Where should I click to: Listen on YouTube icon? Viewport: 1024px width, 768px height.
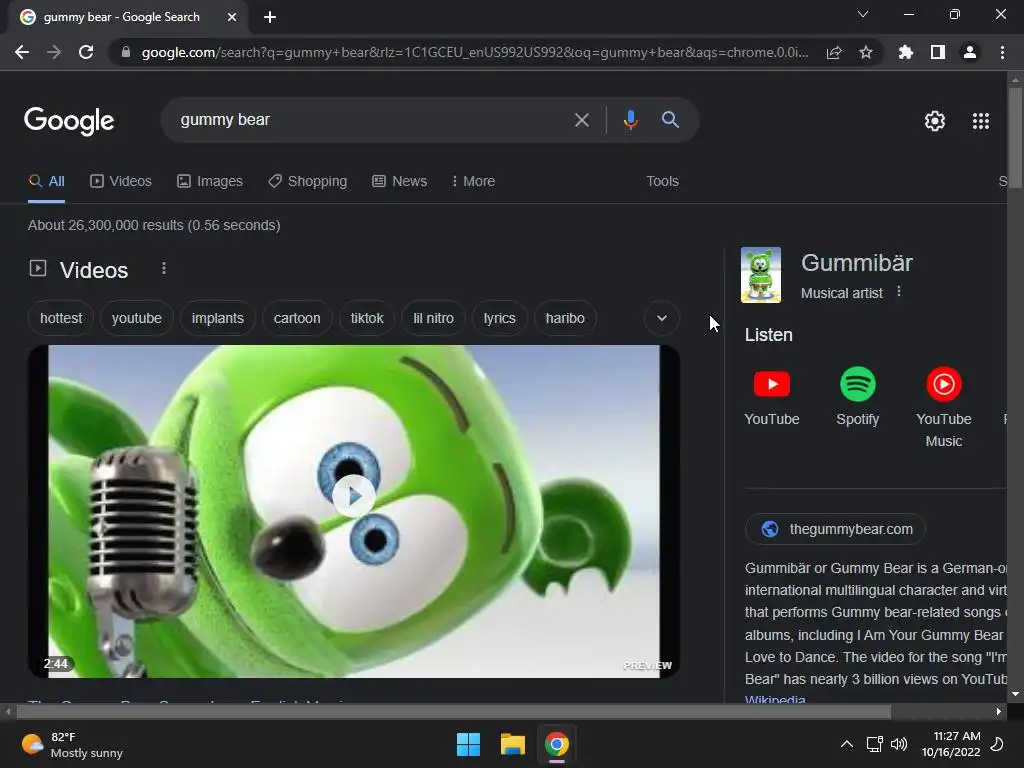772,384
